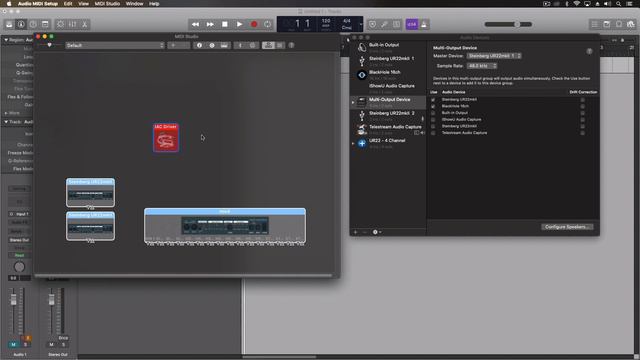Open the Window menu
The width and height of the screenshot is (640, 360).
point(134,4)
